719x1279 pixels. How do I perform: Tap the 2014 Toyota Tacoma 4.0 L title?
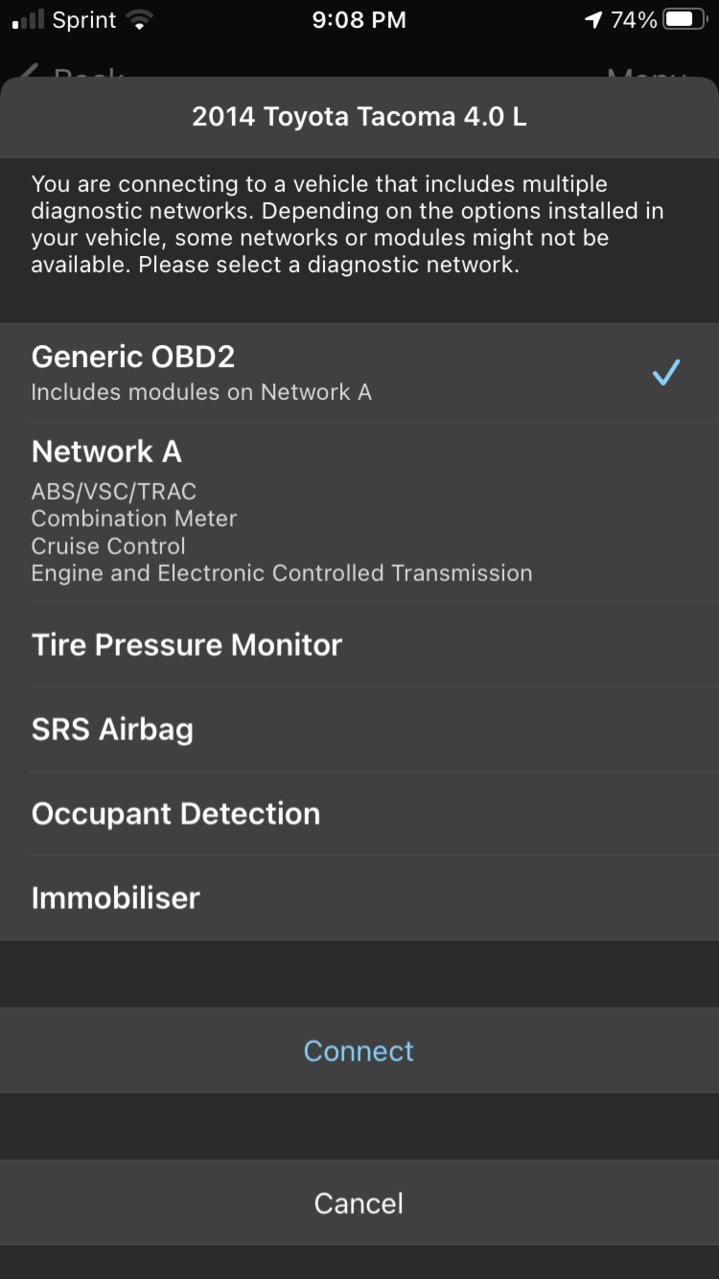(359, 117)
